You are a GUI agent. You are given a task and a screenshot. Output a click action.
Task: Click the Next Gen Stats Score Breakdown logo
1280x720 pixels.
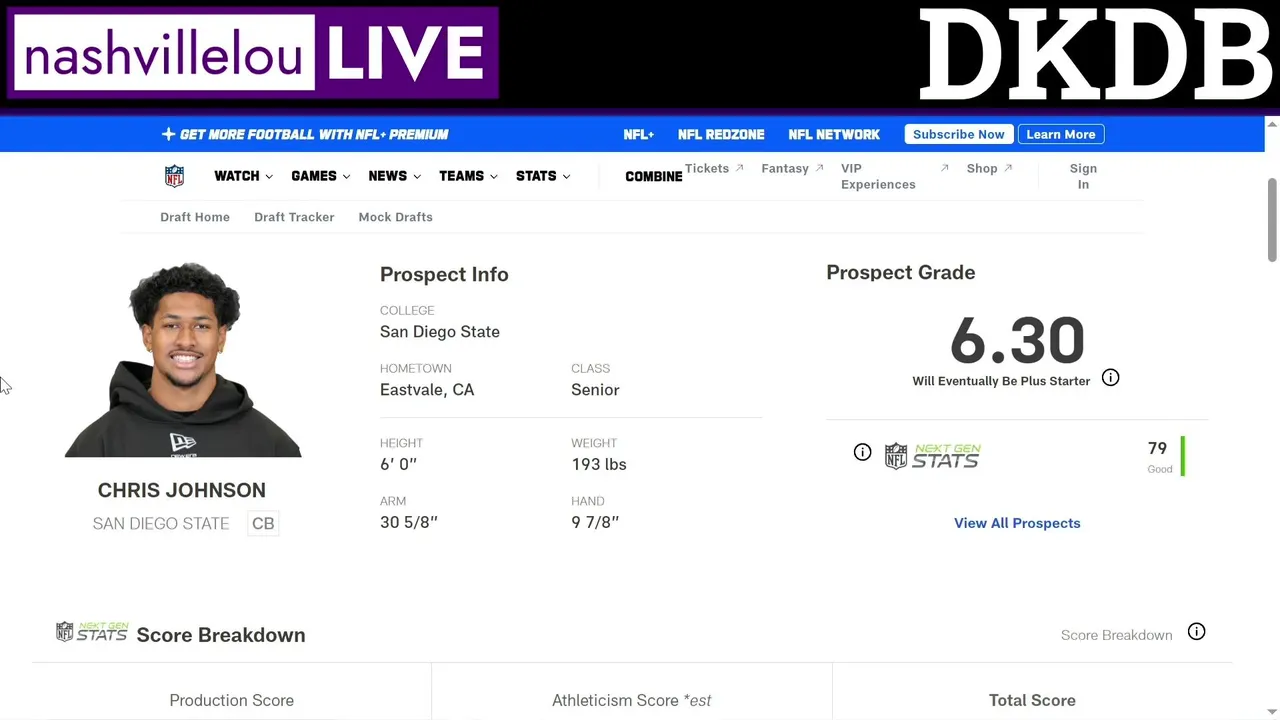[x=92, y=632]
